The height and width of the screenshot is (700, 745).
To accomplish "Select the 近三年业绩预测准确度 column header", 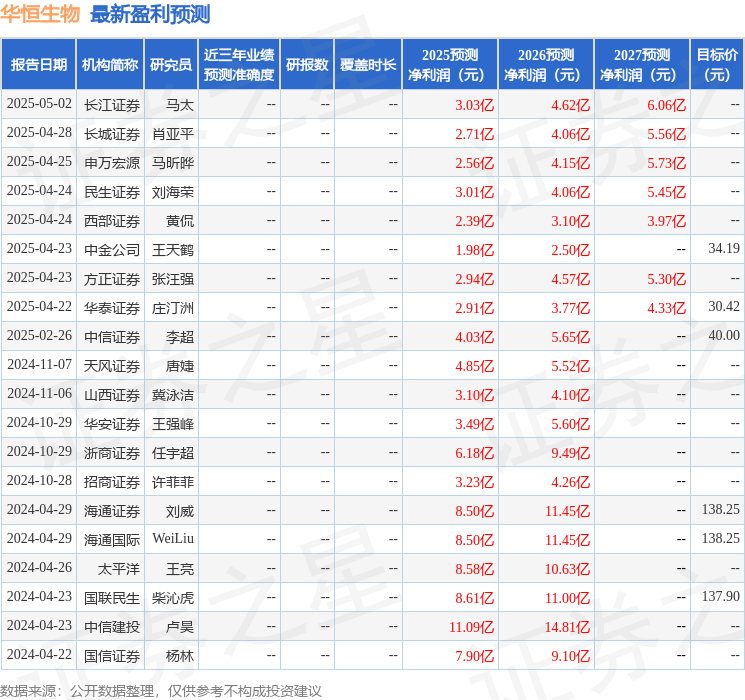I will tap(239, 64).
